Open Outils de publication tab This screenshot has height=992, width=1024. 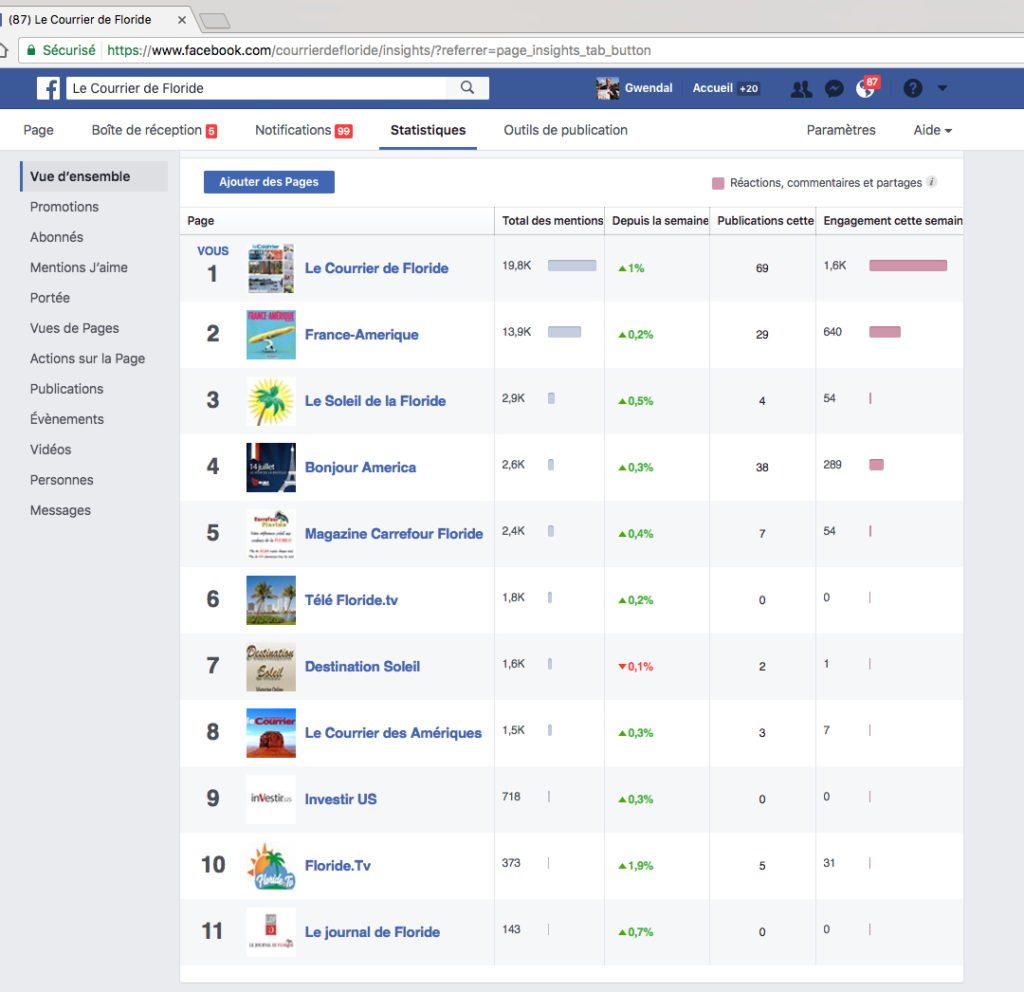point(566,130)
